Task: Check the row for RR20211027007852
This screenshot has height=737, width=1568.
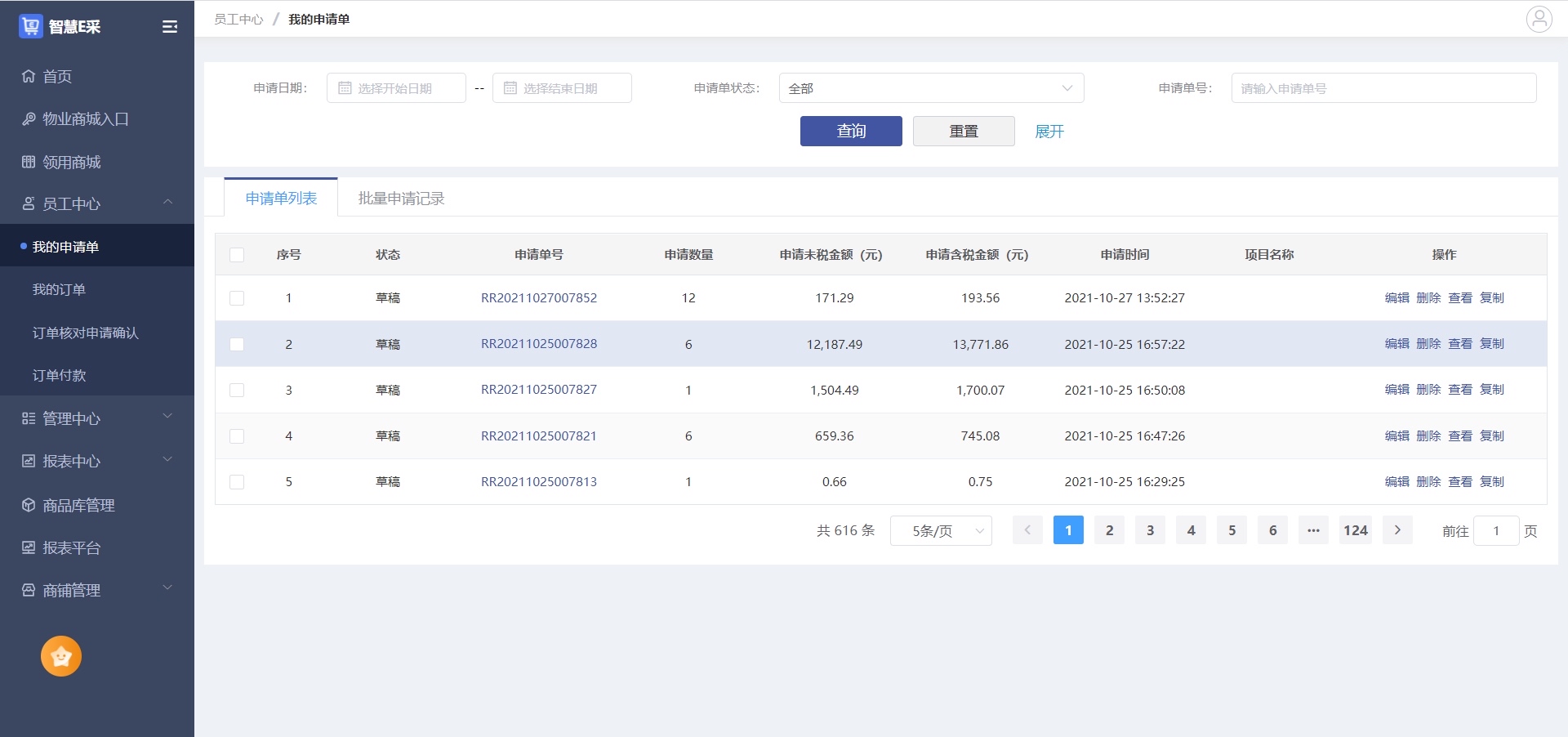Action: [237, 298]
